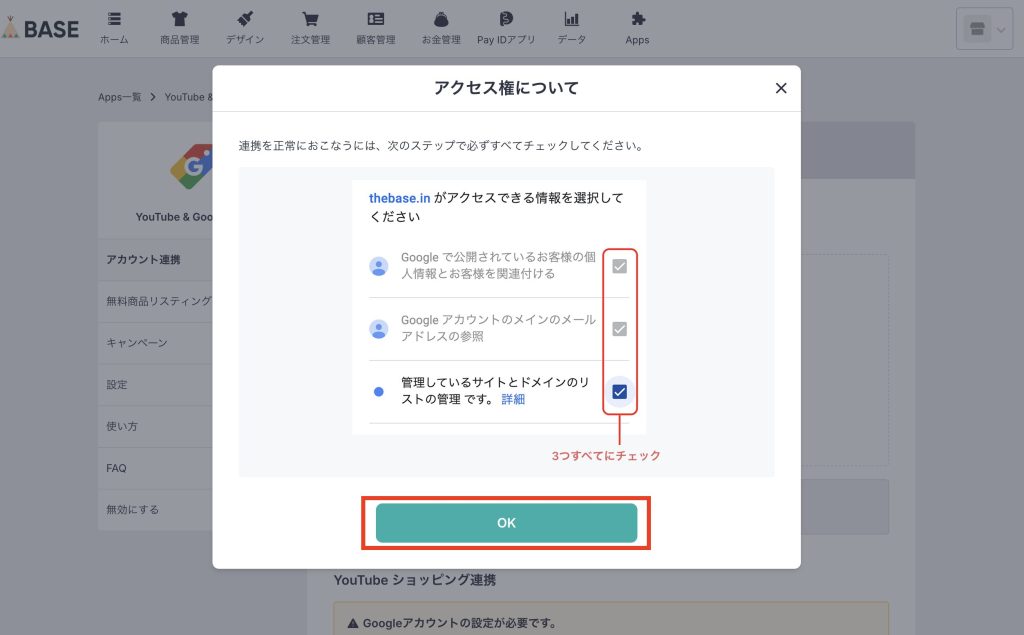The width and height of the screenshot is (1024, 635).
Task: Select キャンペーン in the sidebar
Action: point(155,343)
